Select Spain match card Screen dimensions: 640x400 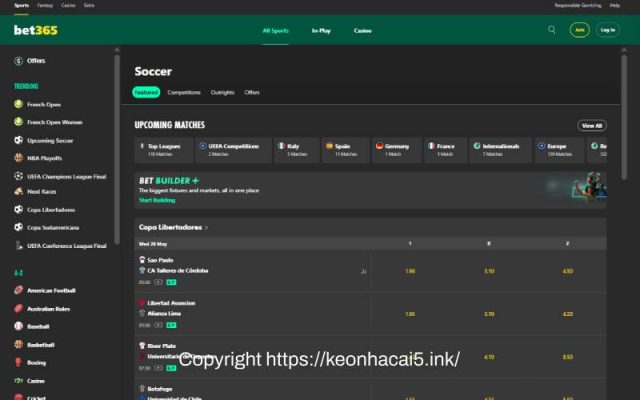coord(345,150)
